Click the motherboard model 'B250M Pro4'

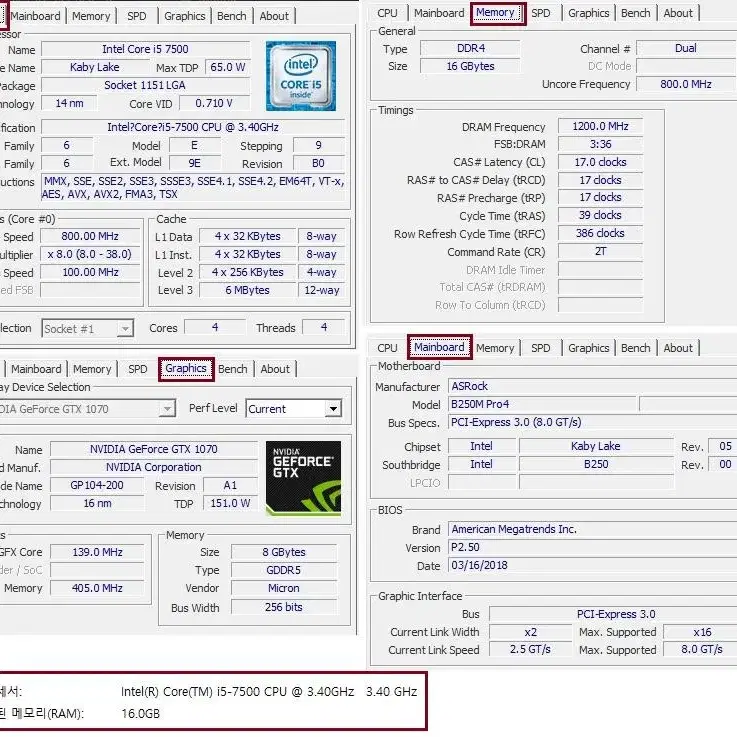tap(542, 404)
